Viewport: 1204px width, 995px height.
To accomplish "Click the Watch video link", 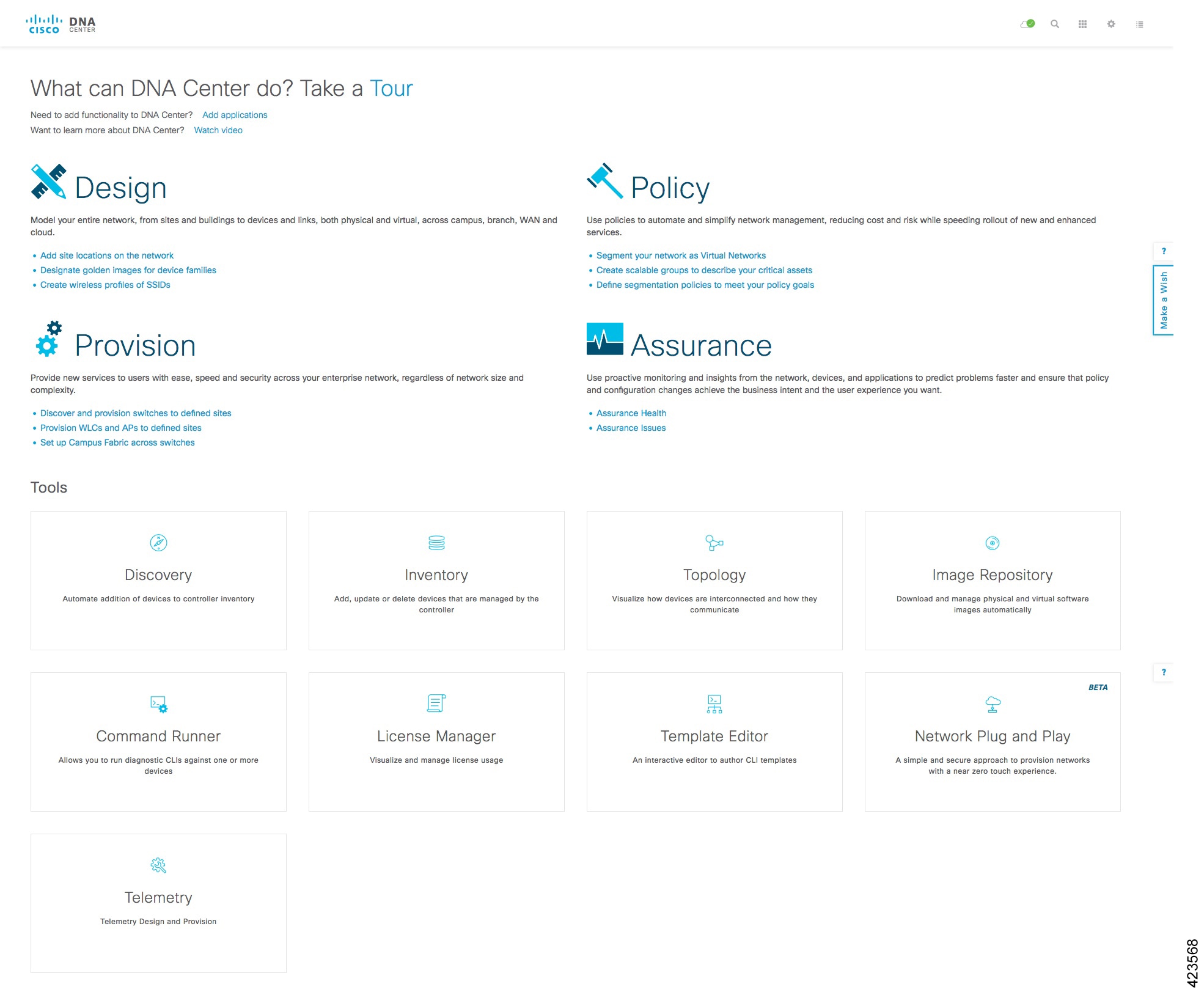I will pos(218,130).
